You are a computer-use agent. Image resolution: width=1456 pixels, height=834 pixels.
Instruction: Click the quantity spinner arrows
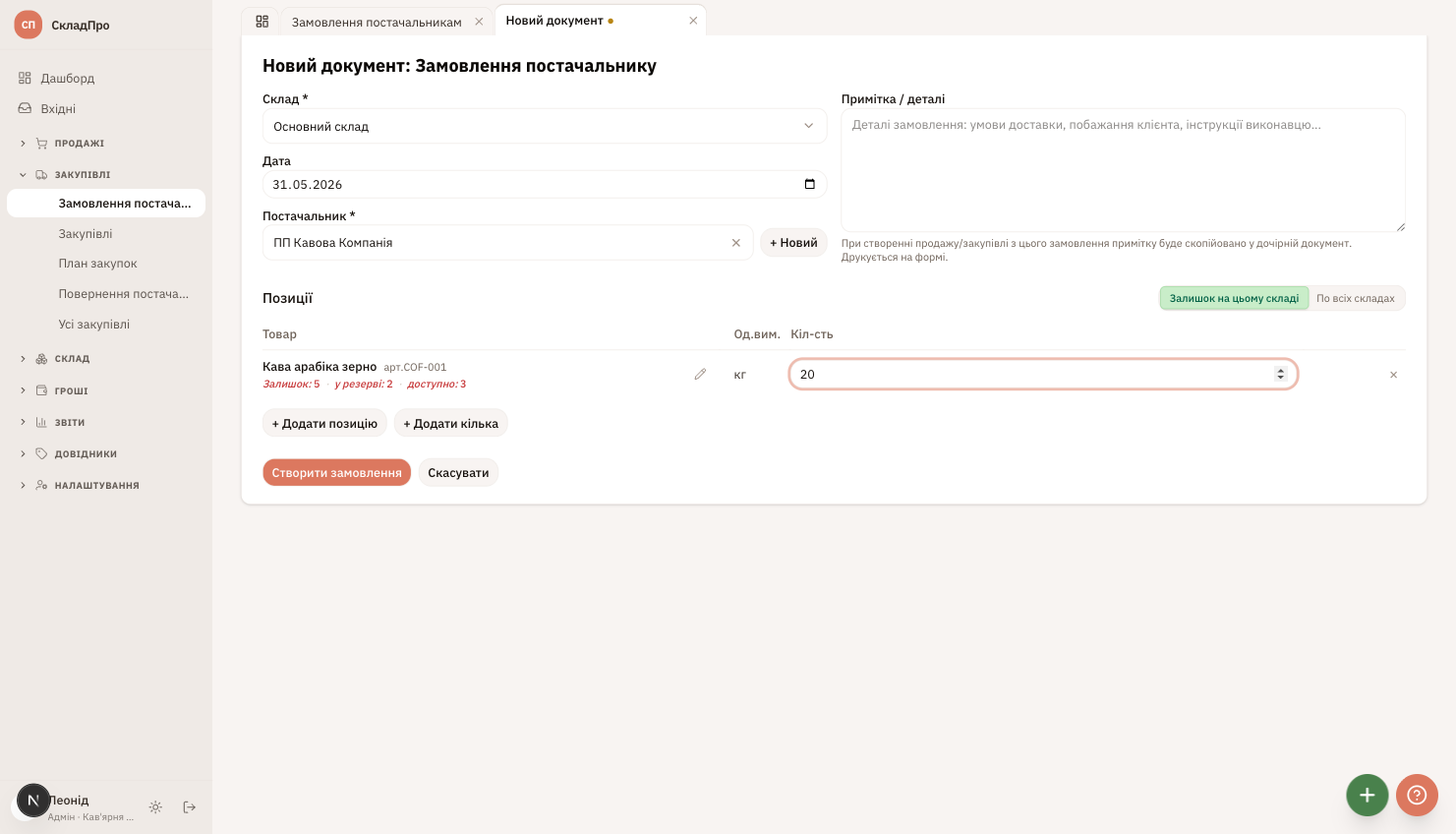click(x=1280, y=375)
